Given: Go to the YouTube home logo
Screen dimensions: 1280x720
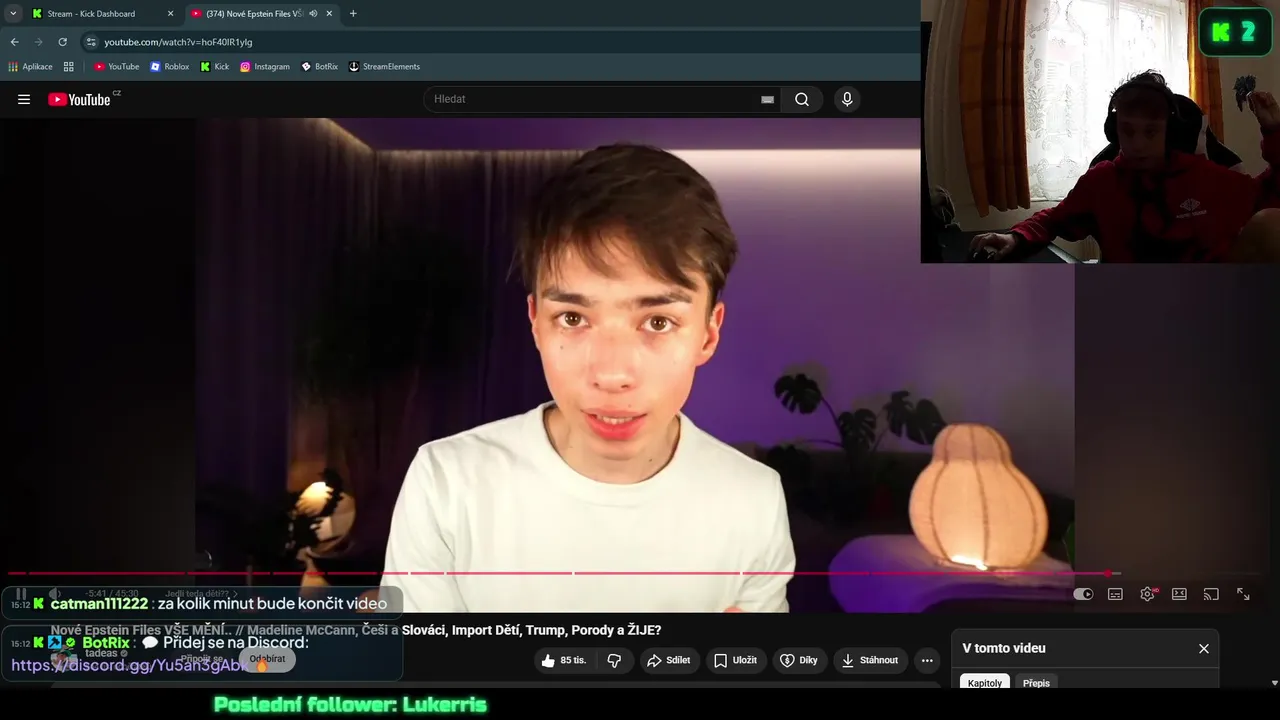Looking at the screenshot, I should pyautogui.click(x=79, y=99).
